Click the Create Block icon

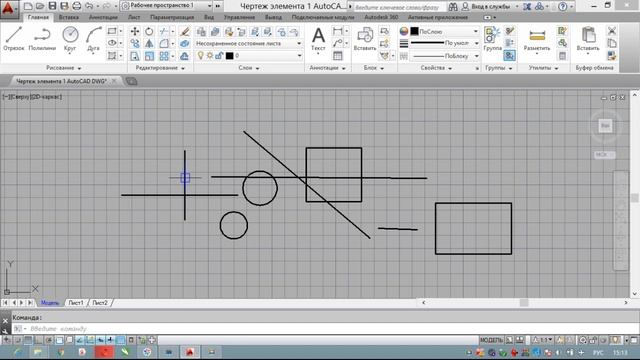click(384, 31)
